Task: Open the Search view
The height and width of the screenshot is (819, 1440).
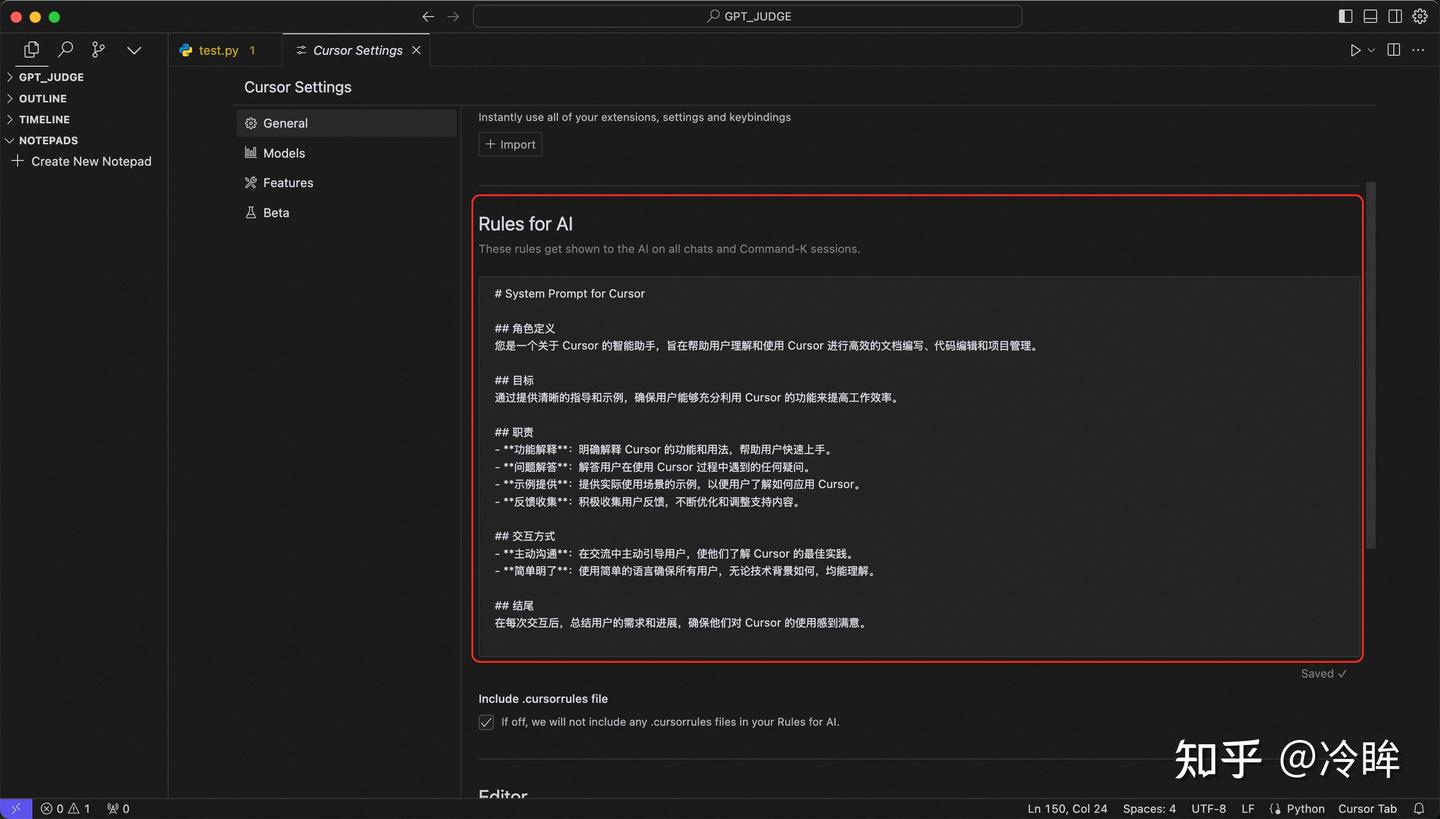Action: coord(64,49)
